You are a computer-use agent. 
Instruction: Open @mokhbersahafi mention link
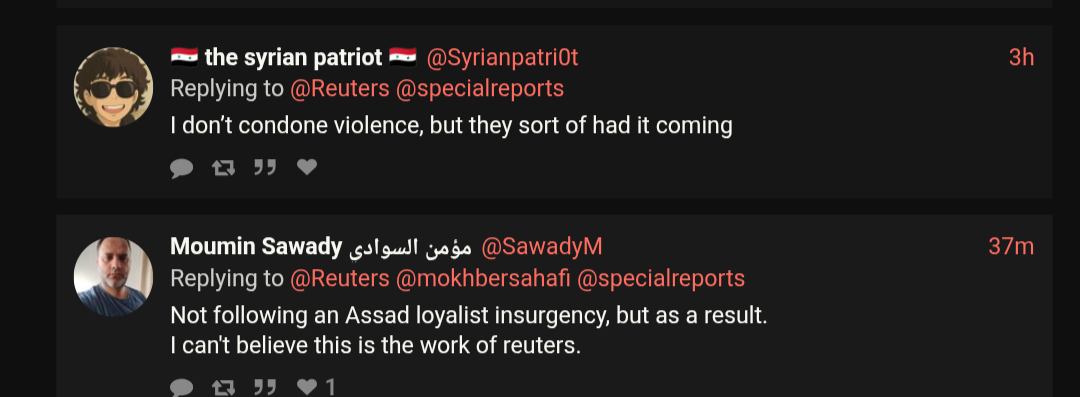pos(483,278)
